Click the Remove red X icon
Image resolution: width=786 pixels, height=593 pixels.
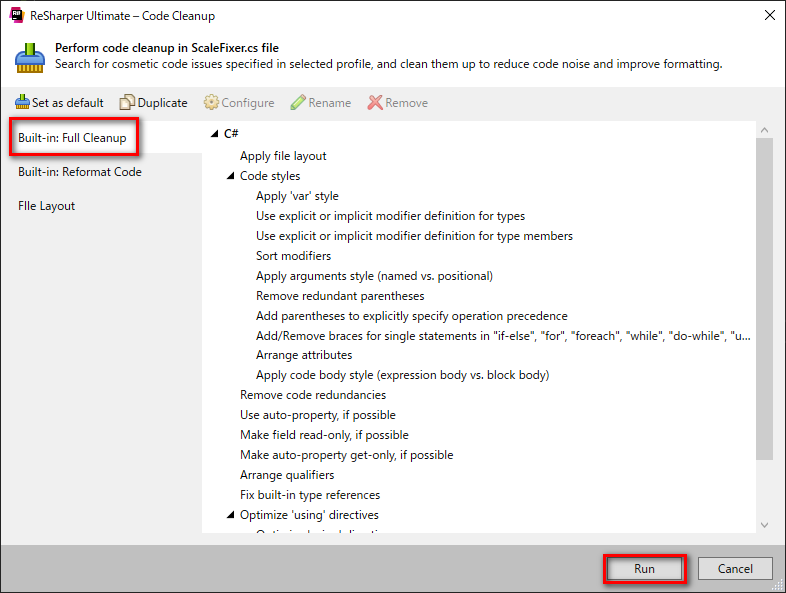[x=375, y=102]
